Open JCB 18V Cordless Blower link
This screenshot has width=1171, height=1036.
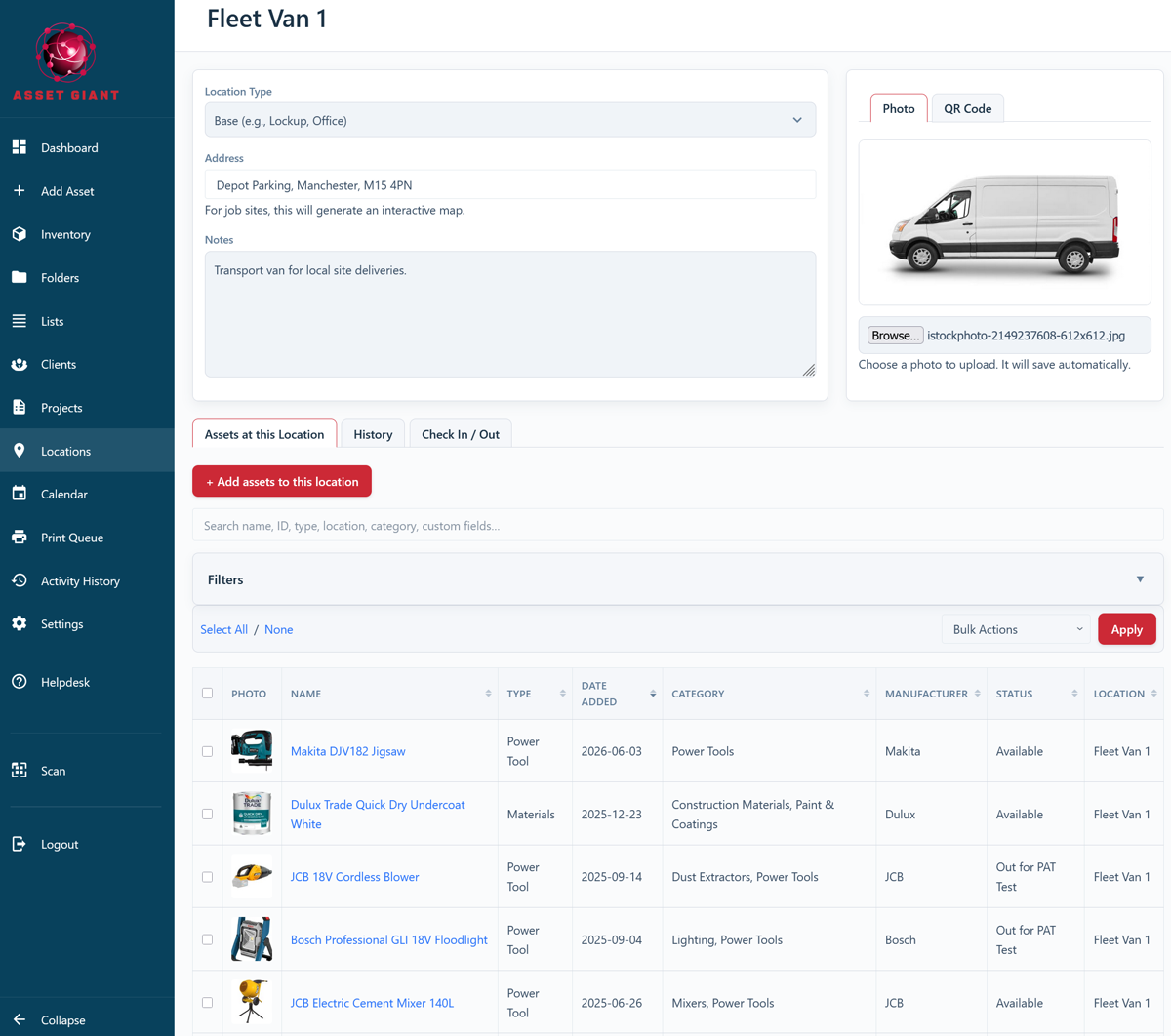[355, 877]
